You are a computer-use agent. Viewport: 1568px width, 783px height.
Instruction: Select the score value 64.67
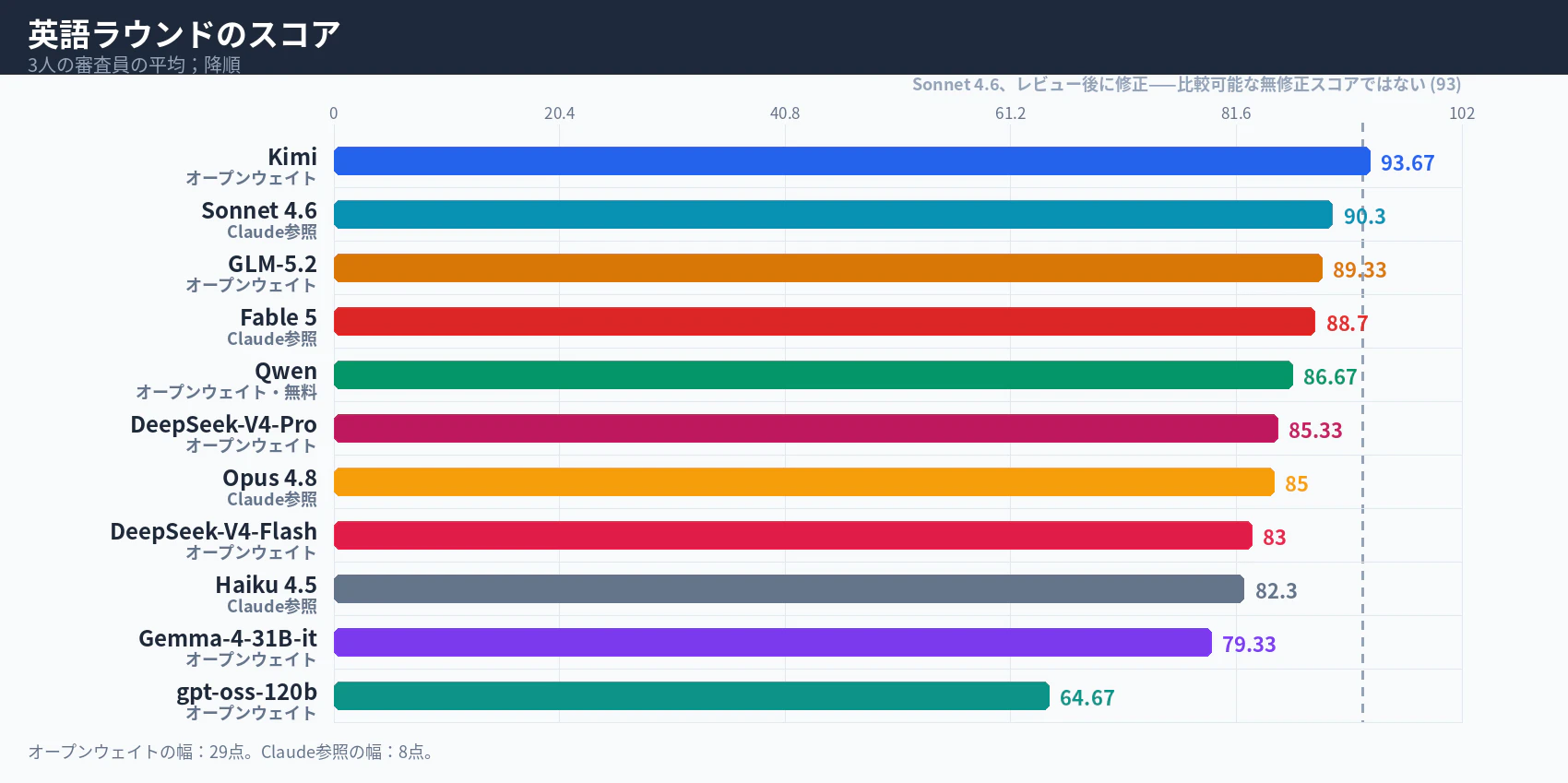pos(1087,697)
